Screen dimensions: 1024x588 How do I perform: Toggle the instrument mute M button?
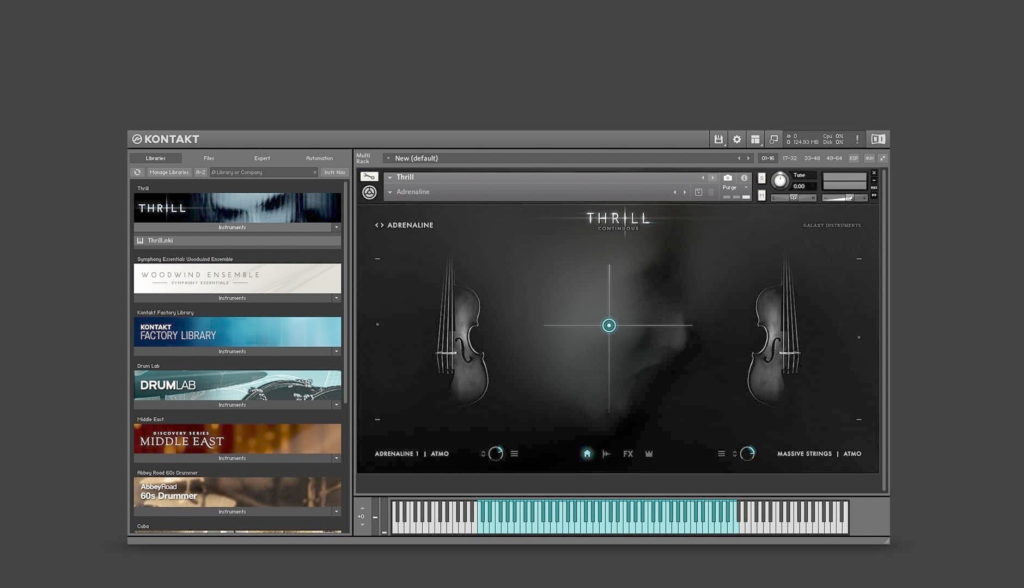point(762,197)
